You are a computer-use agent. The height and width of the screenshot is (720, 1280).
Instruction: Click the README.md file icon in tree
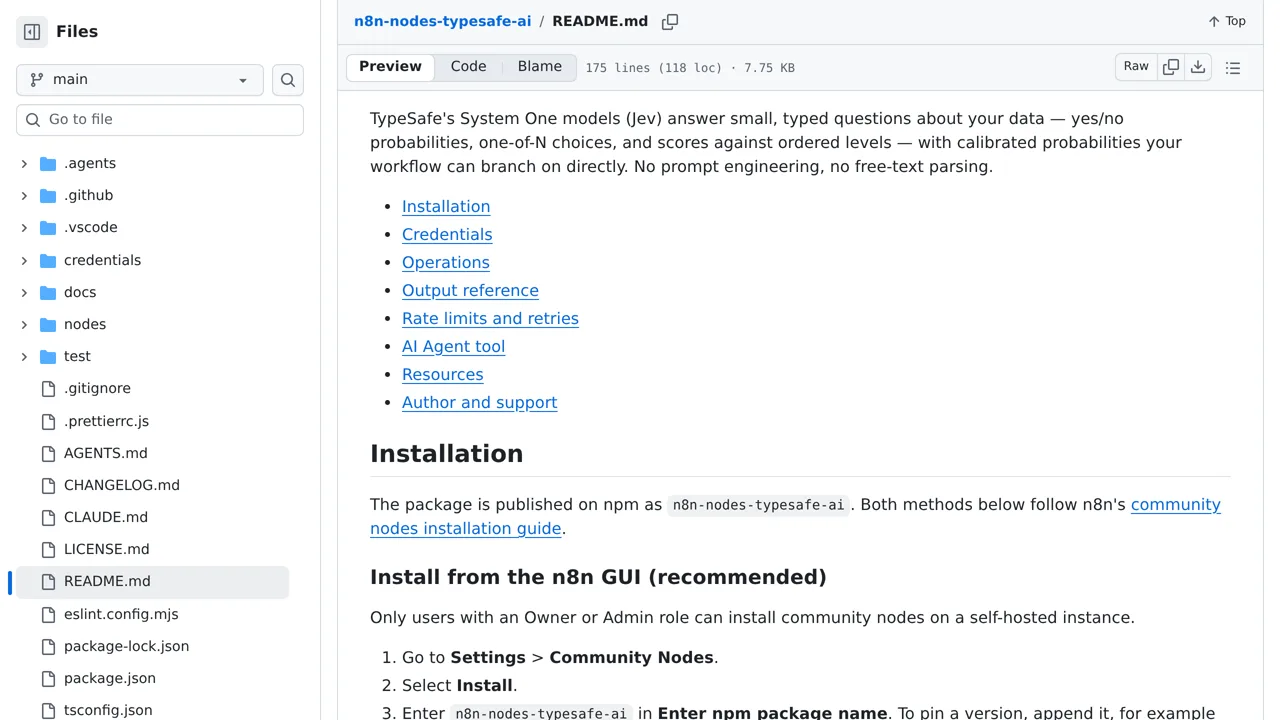(x=48, y=581)
